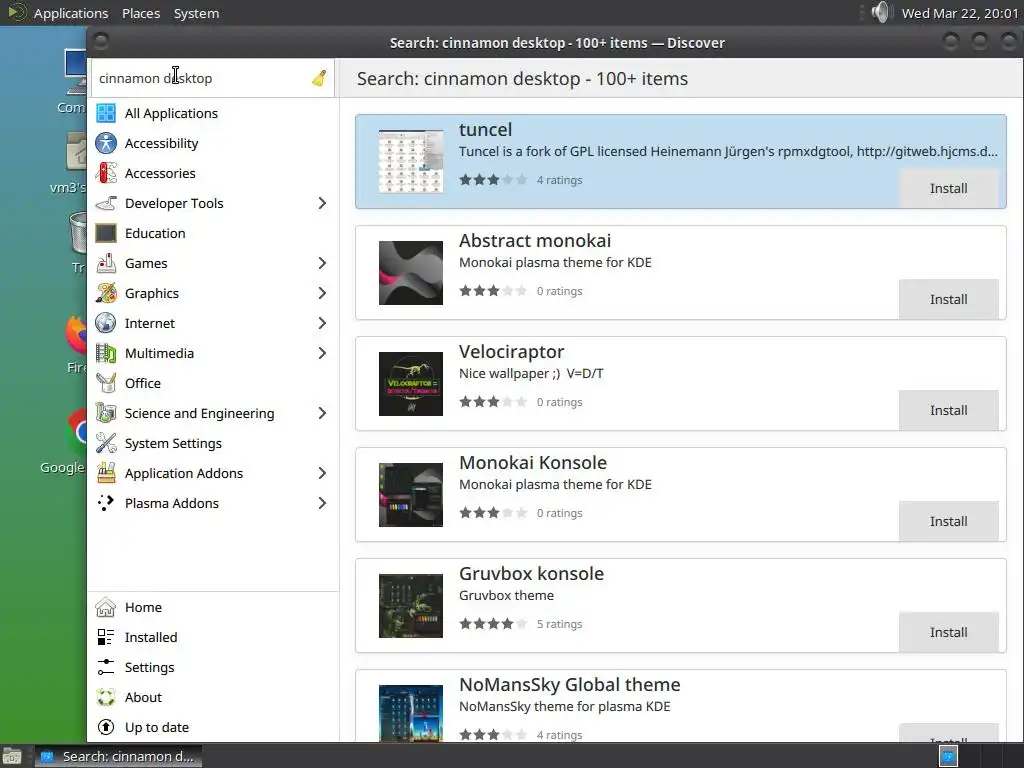Expand the Graphics category arrow

coord(322,293)
